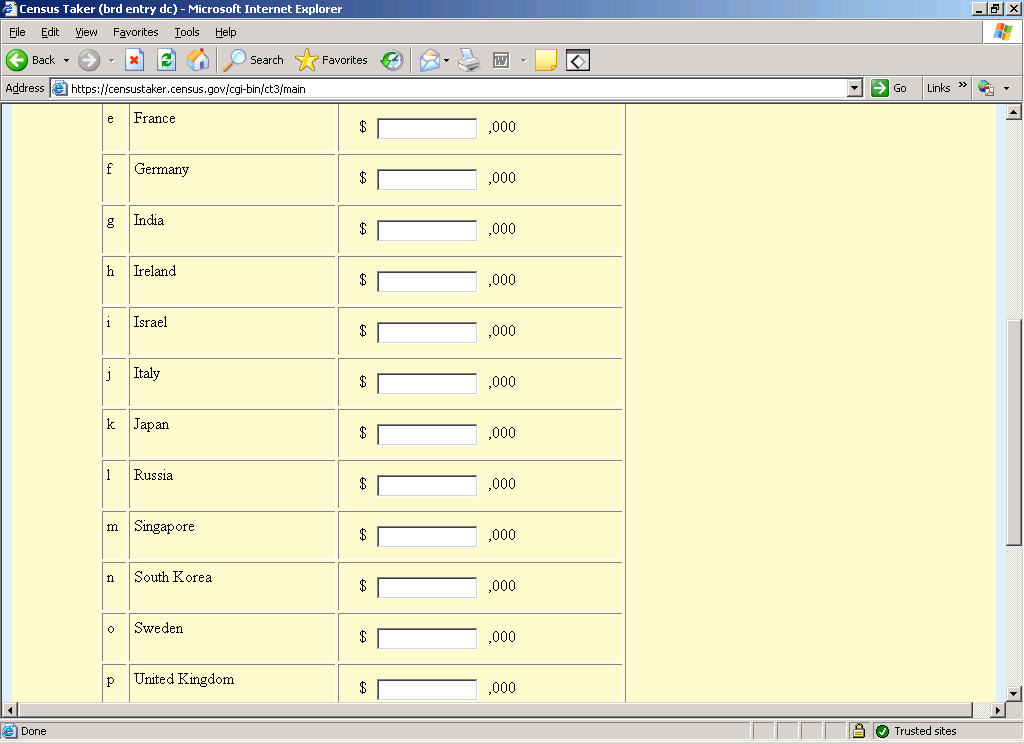Open the Tools menu

187,32
